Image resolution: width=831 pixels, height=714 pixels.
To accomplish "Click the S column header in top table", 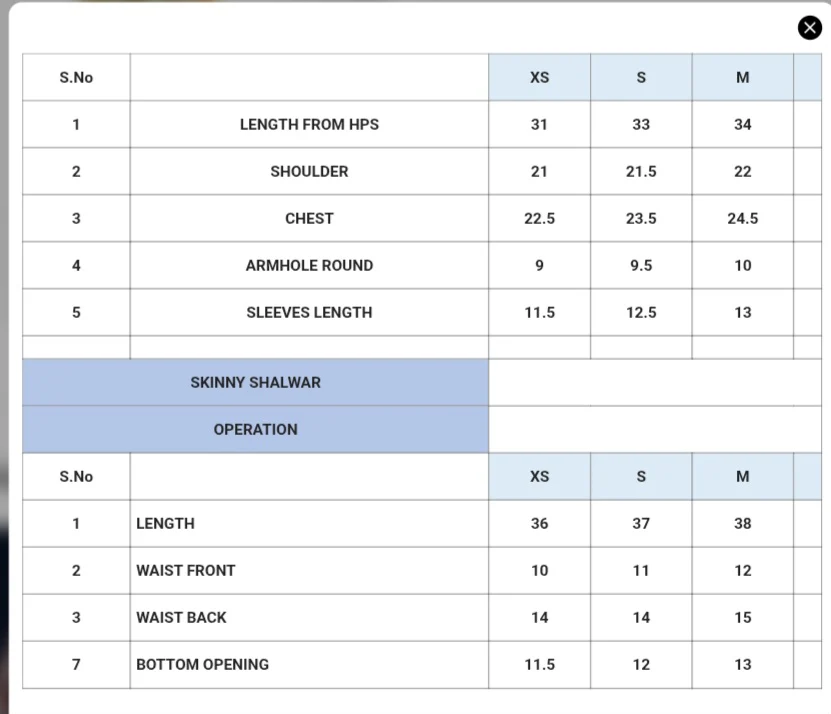I will [641, 77].
